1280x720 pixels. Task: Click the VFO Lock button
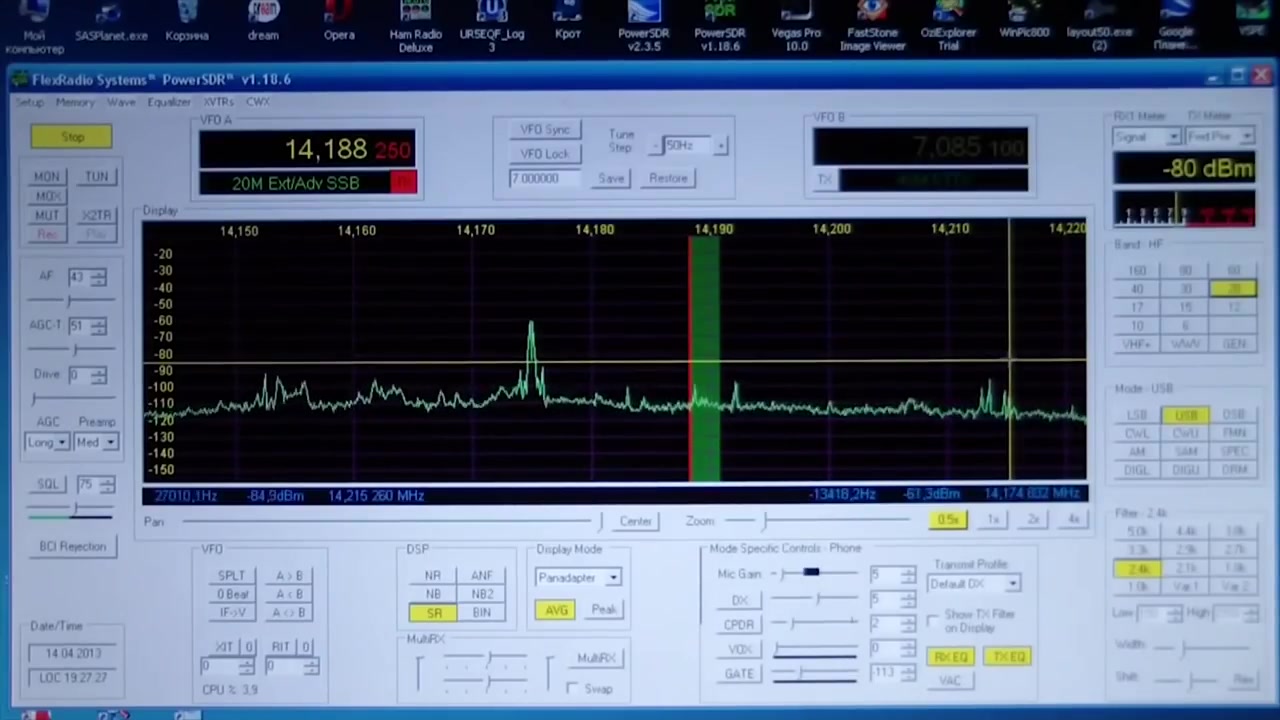[x=544, y=154]
